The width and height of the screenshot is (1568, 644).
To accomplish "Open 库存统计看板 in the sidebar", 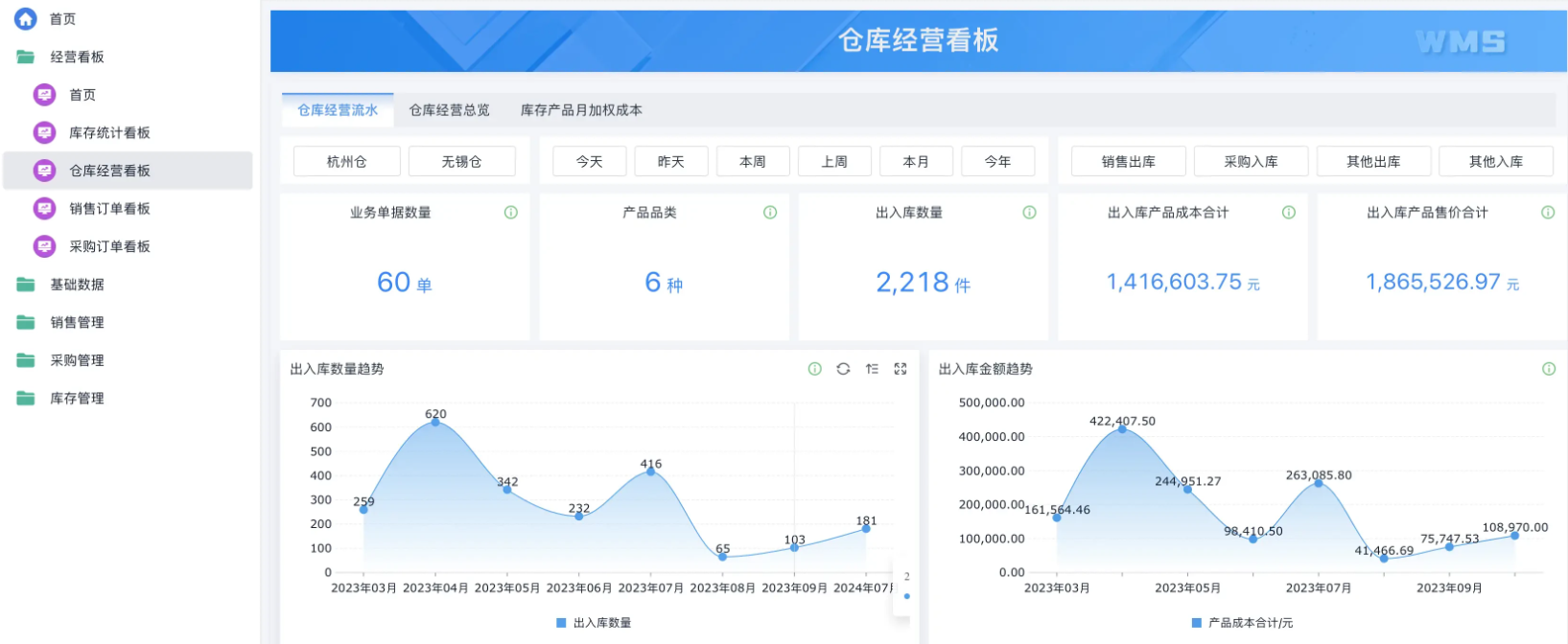I will (109, 133).
